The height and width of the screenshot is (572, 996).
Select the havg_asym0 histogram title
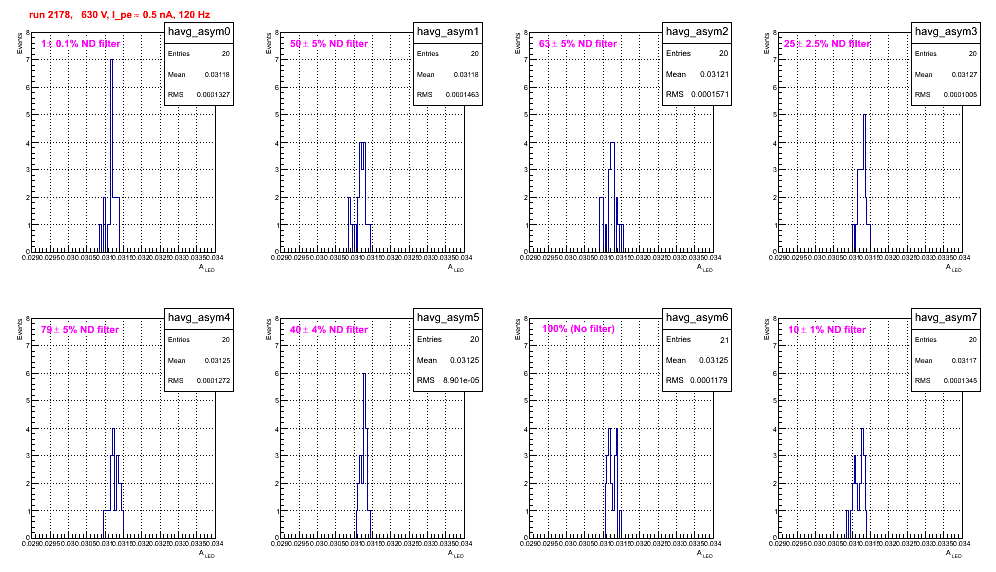click(x=199, y=32)
